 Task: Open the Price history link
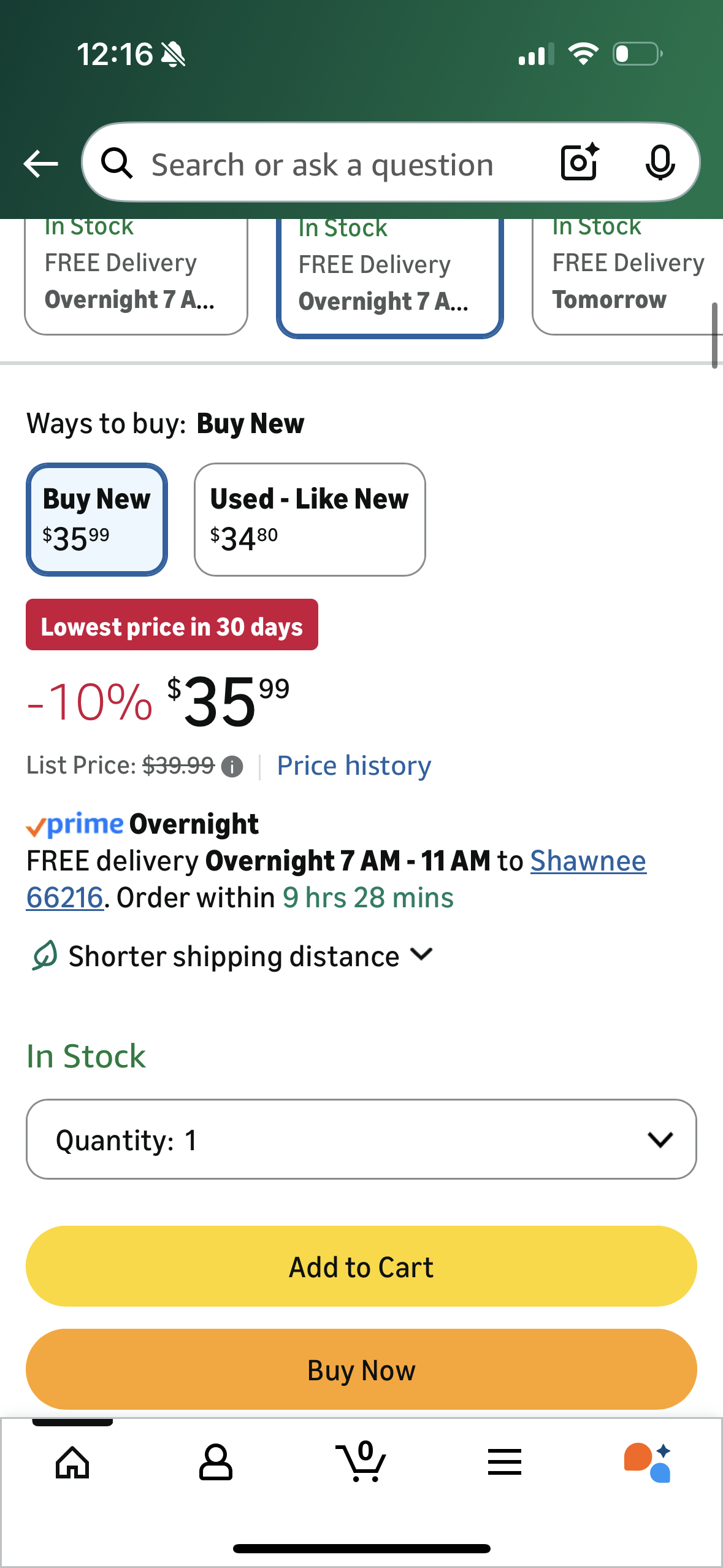click(x=354, y=766)
